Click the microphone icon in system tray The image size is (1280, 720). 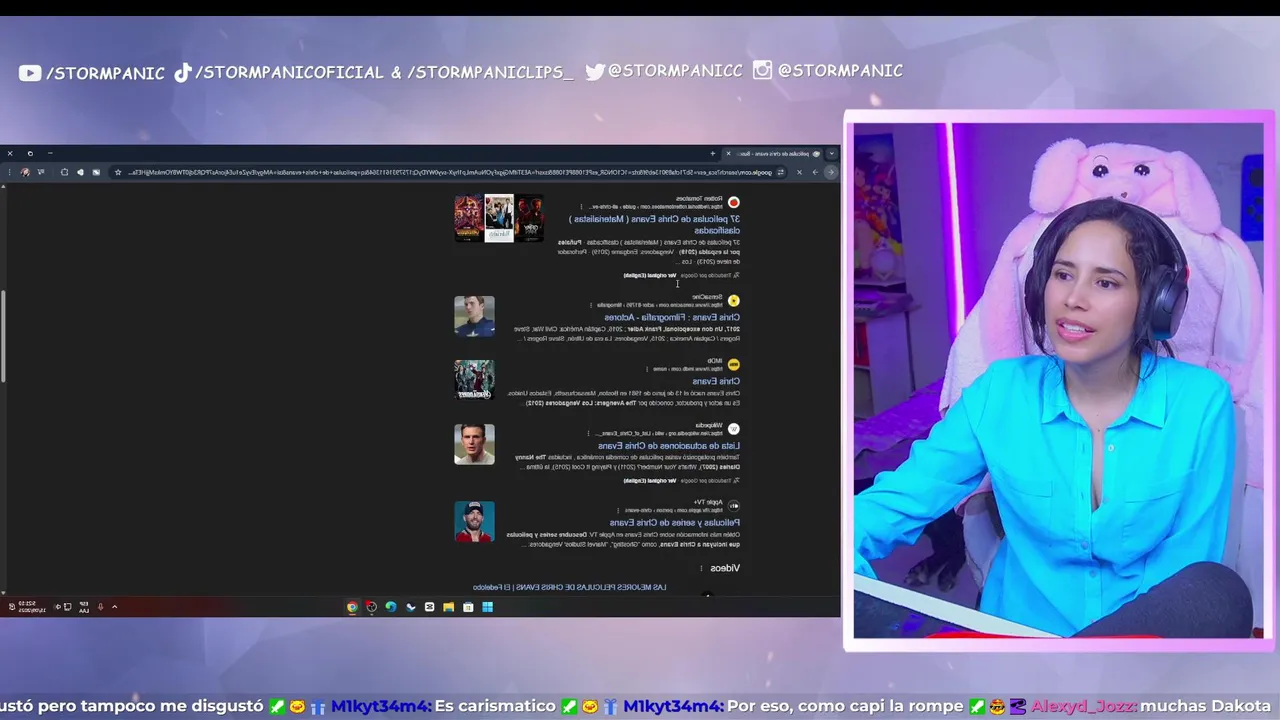pos(100,607)
